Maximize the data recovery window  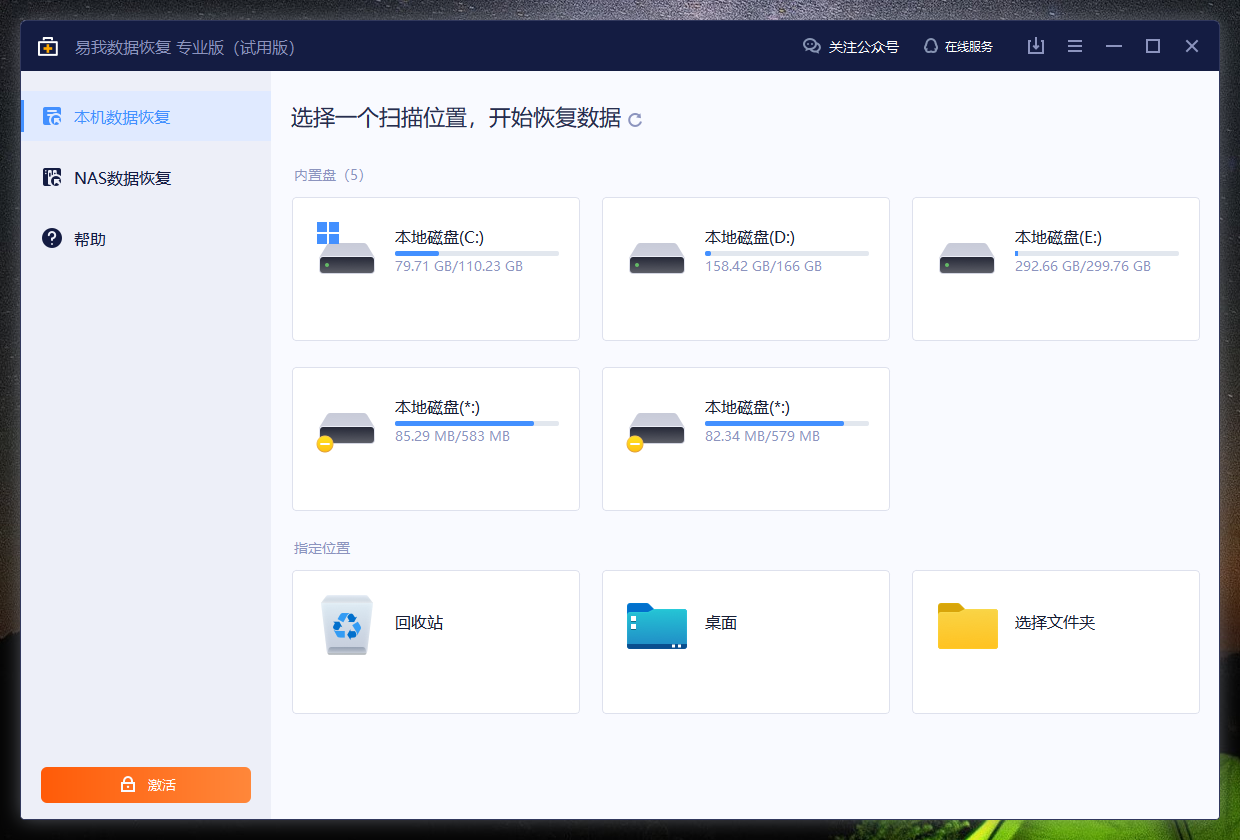tap(1153, 46)
